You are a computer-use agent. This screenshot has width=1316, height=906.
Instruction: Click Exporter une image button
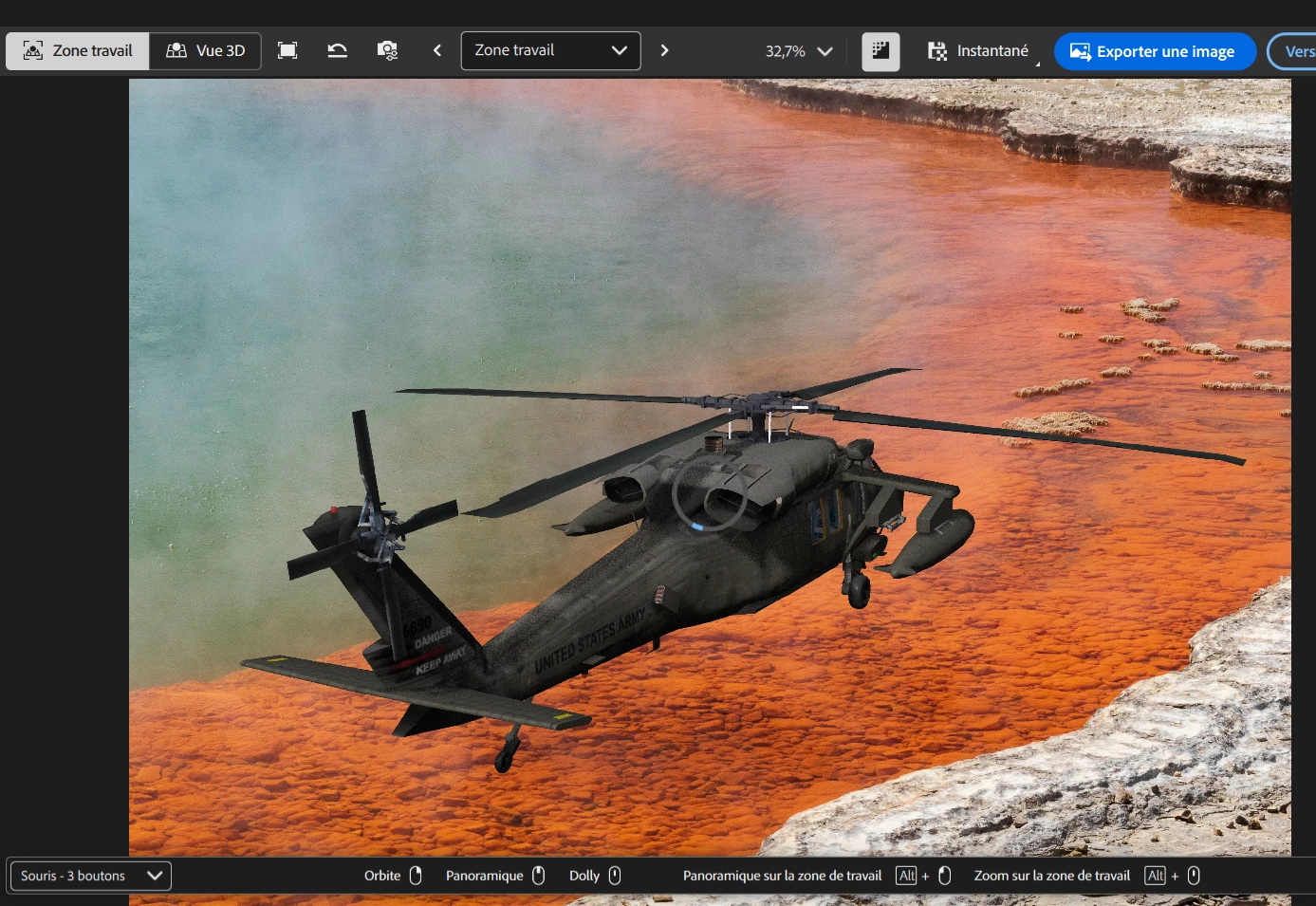pyautogui.click(x=1155, y=51)
